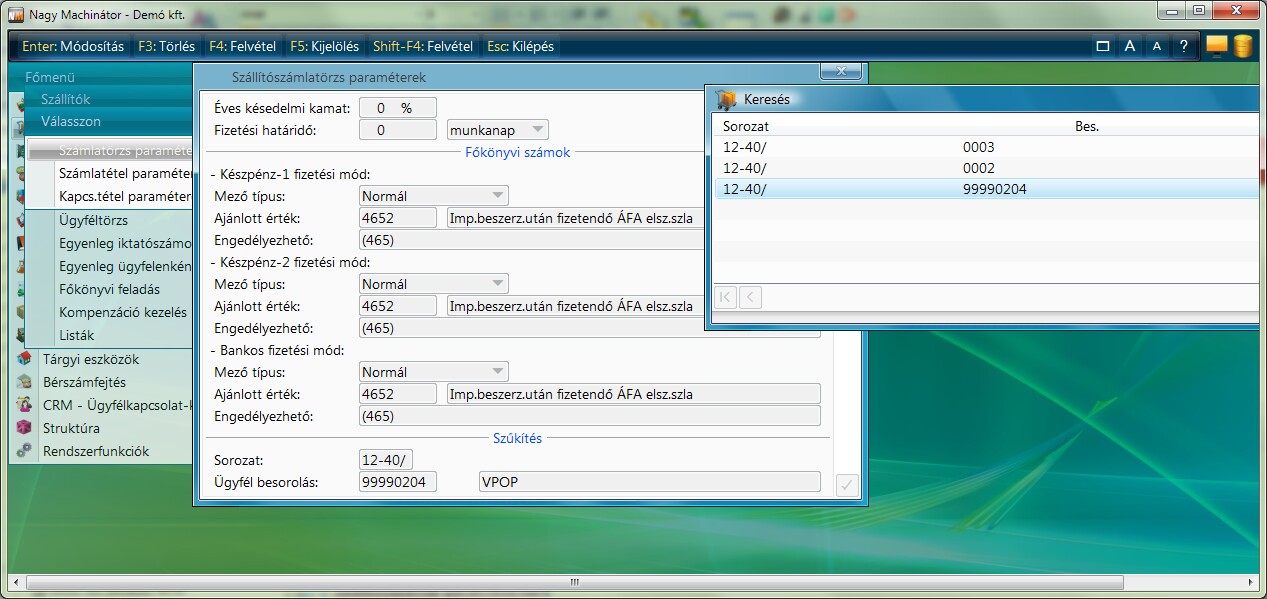Click the Bérszámfejtés icon in the main menu
This screenshot has height=599, width=1267.
coord(24,382)
